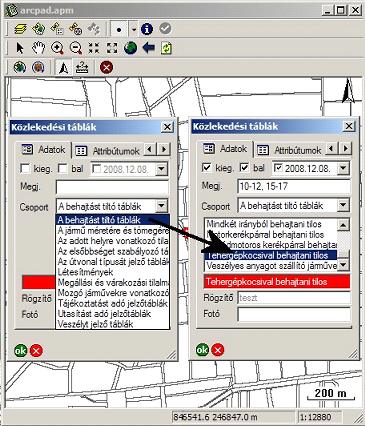This screenshot has width=365, height=426.
Task: Click the Megj. field with 10-12, 15-17
Action: [294, 186]
